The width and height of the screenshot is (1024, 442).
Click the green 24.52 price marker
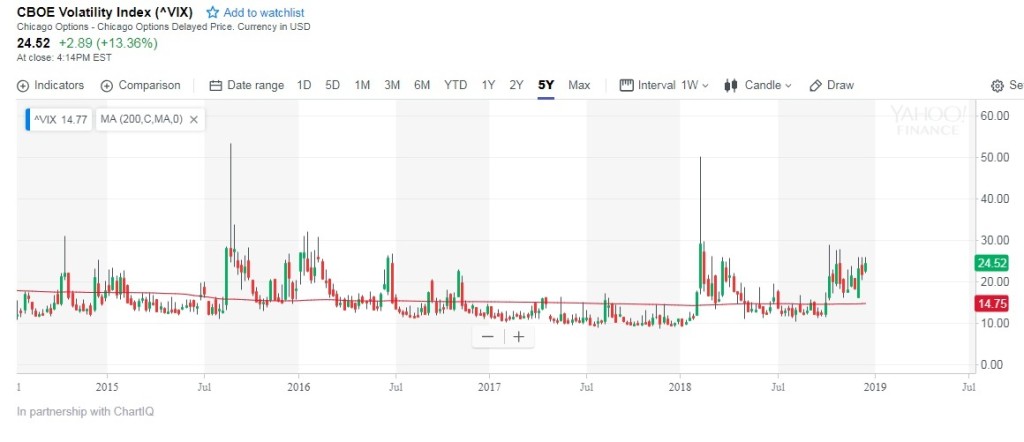tap(991, 263)
